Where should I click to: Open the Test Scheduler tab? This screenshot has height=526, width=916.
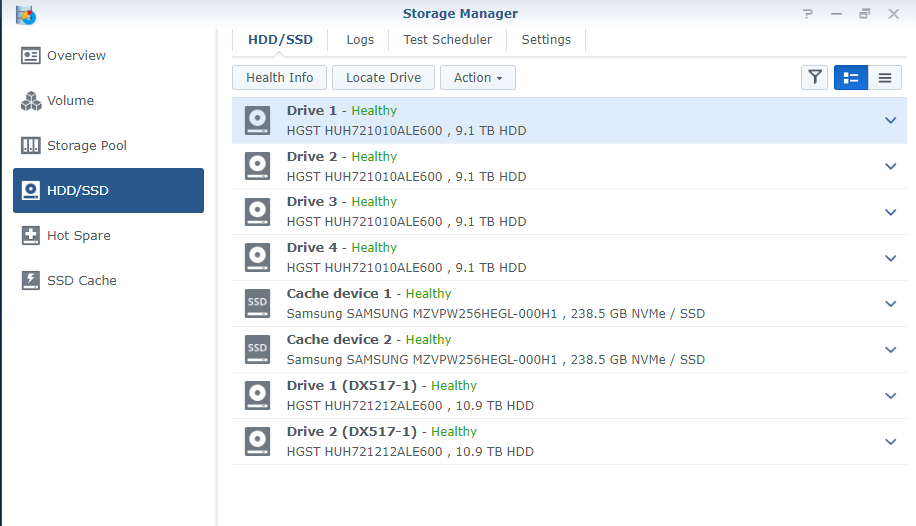pyautogui.click(x=447, y=40)
